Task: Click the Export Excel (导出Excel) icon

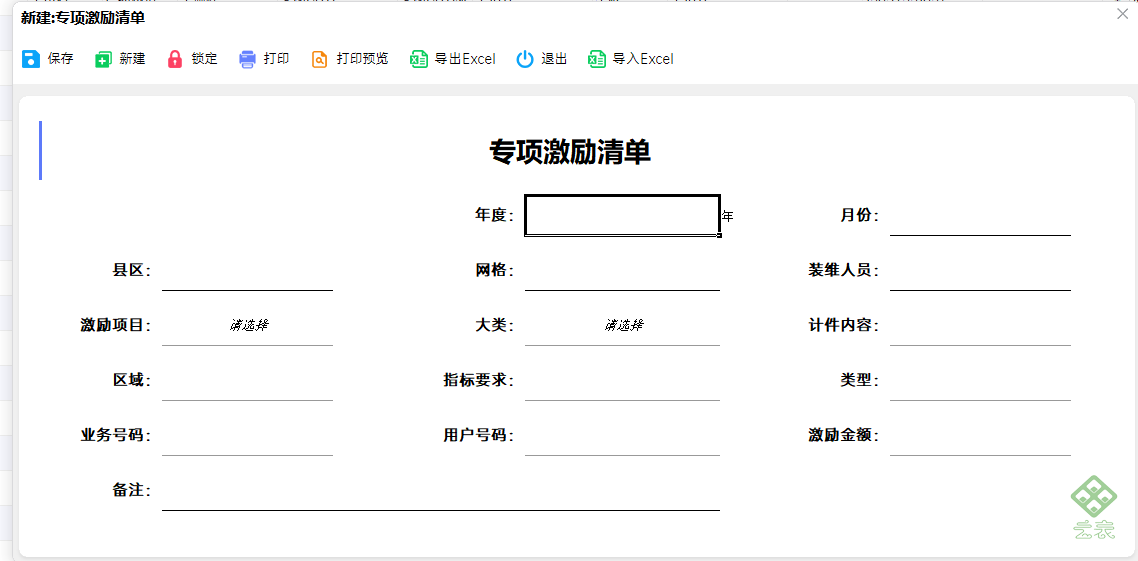Action: pyautogui.click(x=419, y=59)
